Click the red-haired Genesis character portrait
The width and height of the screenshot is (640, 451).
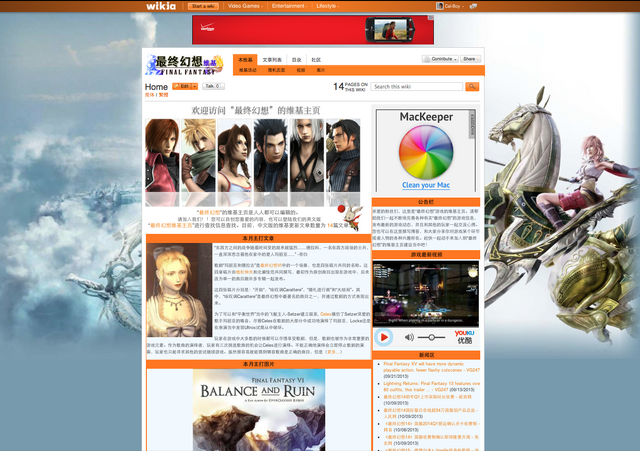(x=162, y=156)
